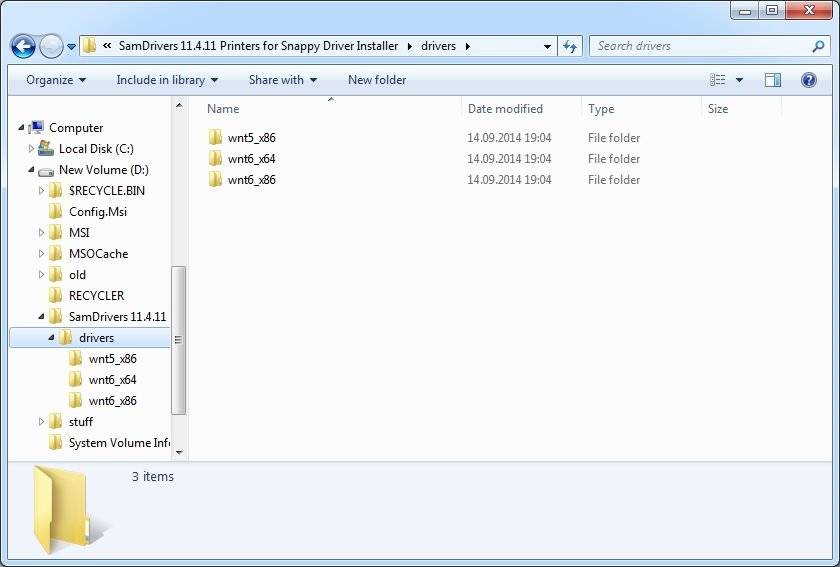This screenshot has height=567, width=840.
Task: Collapse the drivers tree node
Action: (x=51, y=338)
